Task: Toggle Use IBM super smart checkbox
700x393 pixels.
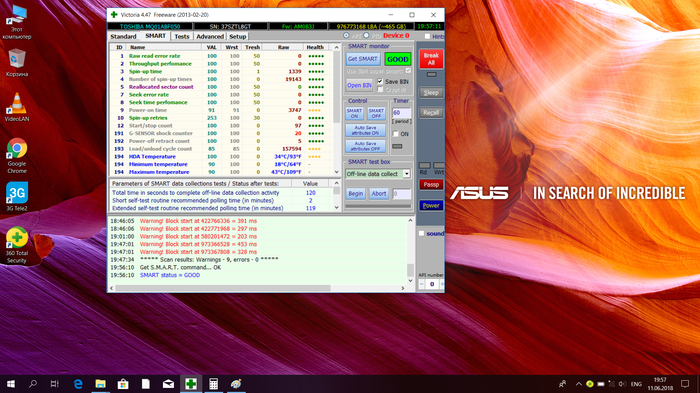Action: pyautogui.click(x=408, y=71)
